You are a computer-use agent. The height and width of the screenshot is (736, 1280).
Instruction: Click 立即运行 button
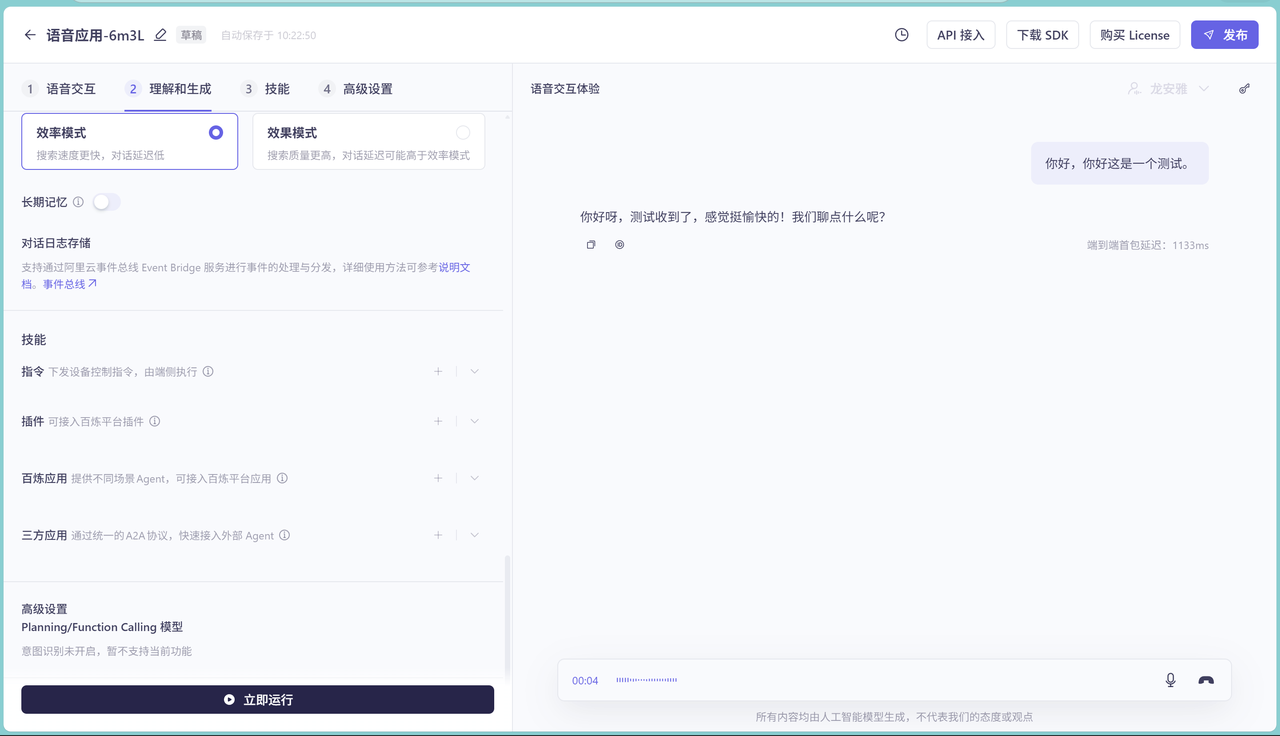pos(257,700)
